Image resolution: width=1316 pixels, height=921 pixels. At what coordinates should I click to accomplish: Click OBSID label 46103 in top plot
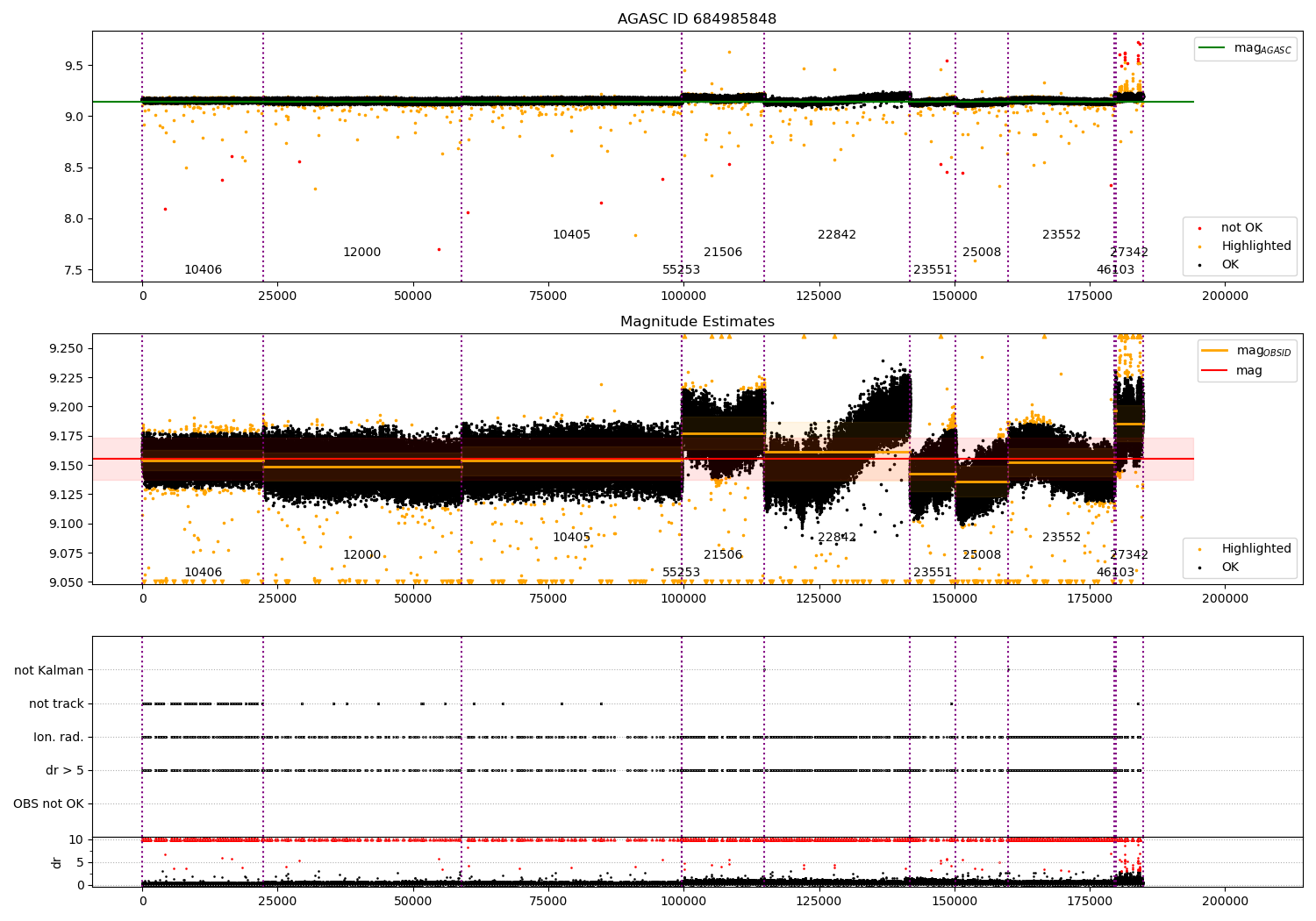1115,270
